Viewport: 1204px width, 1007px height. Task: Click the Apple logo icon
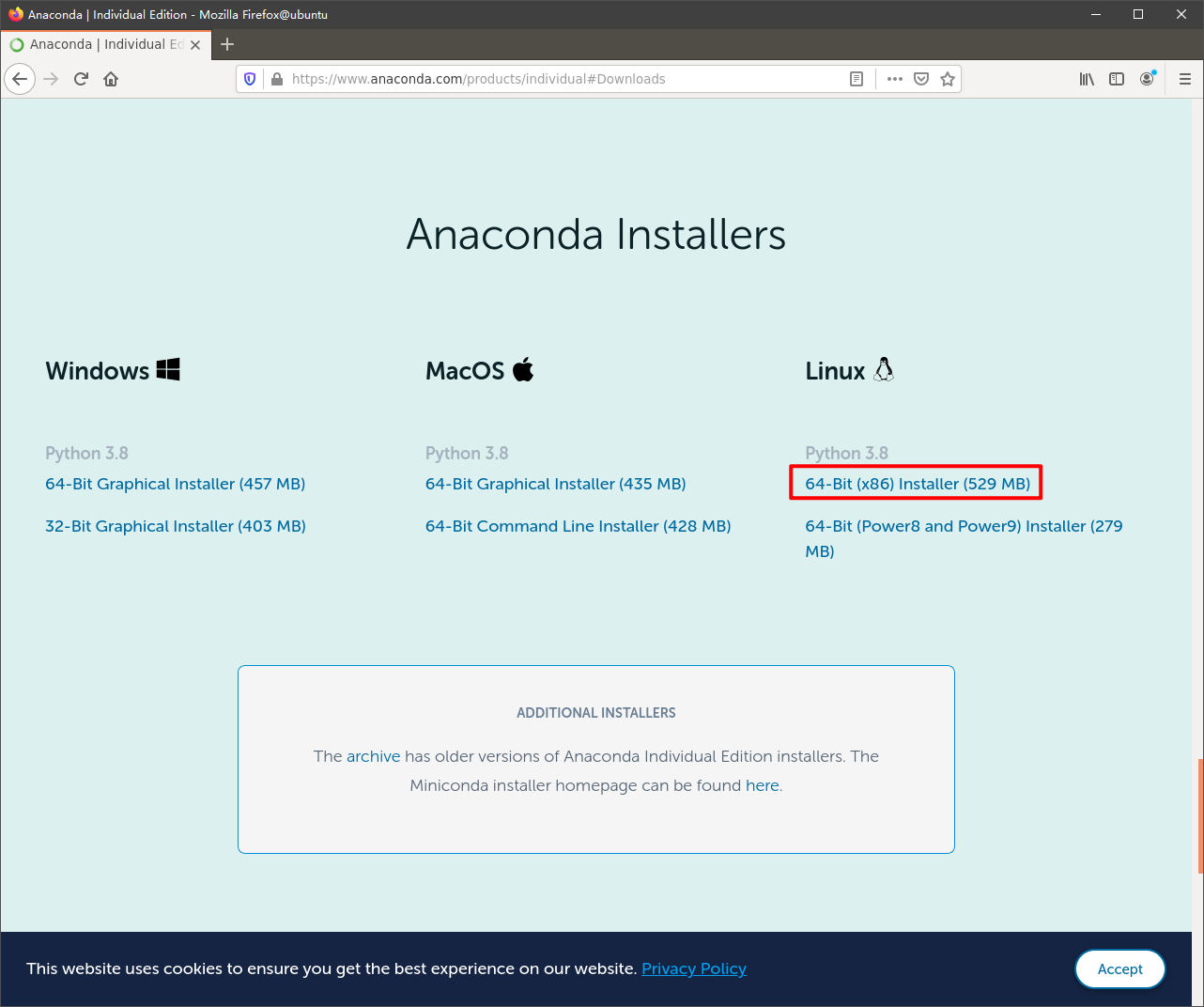[523, 369]
